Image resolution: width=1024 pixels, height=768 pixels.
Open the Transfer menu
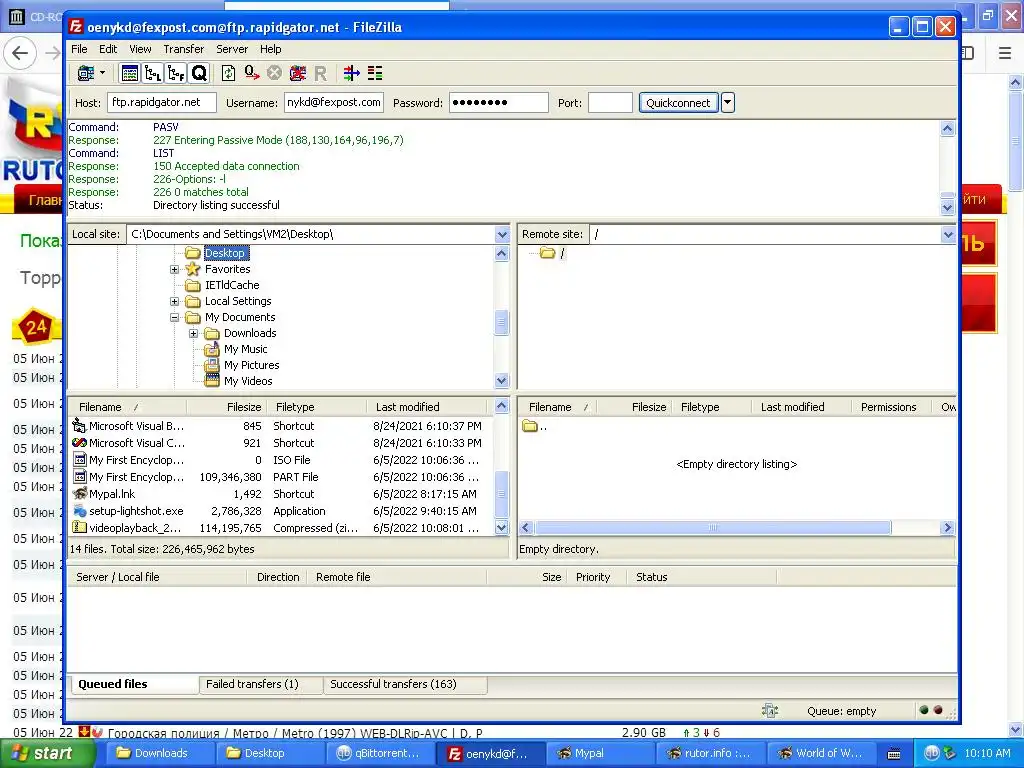(x=184, y=49)
